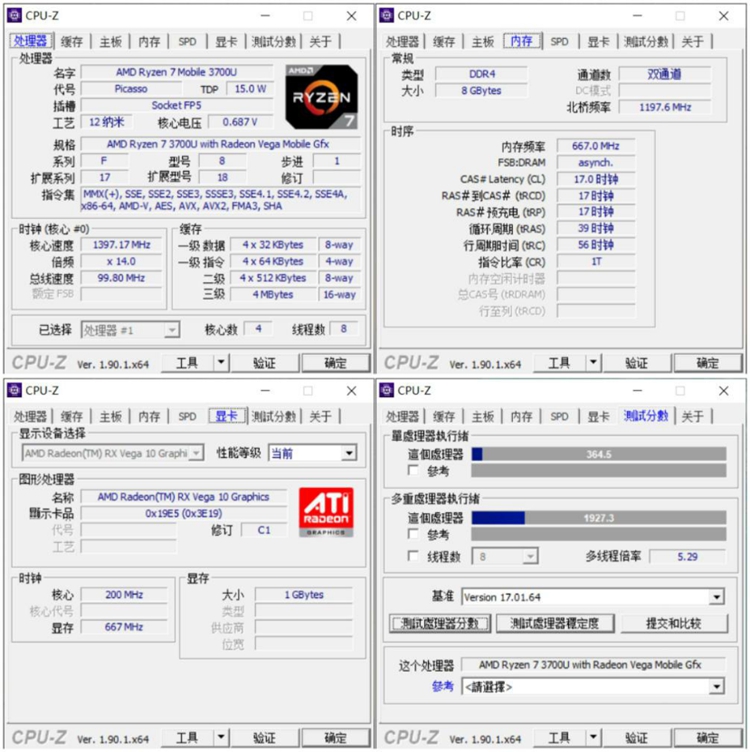Select 内存 tab in the graphics window
The height and width of the screenshot is (752, 750).
pyautogui.click(x=149, y=416)
